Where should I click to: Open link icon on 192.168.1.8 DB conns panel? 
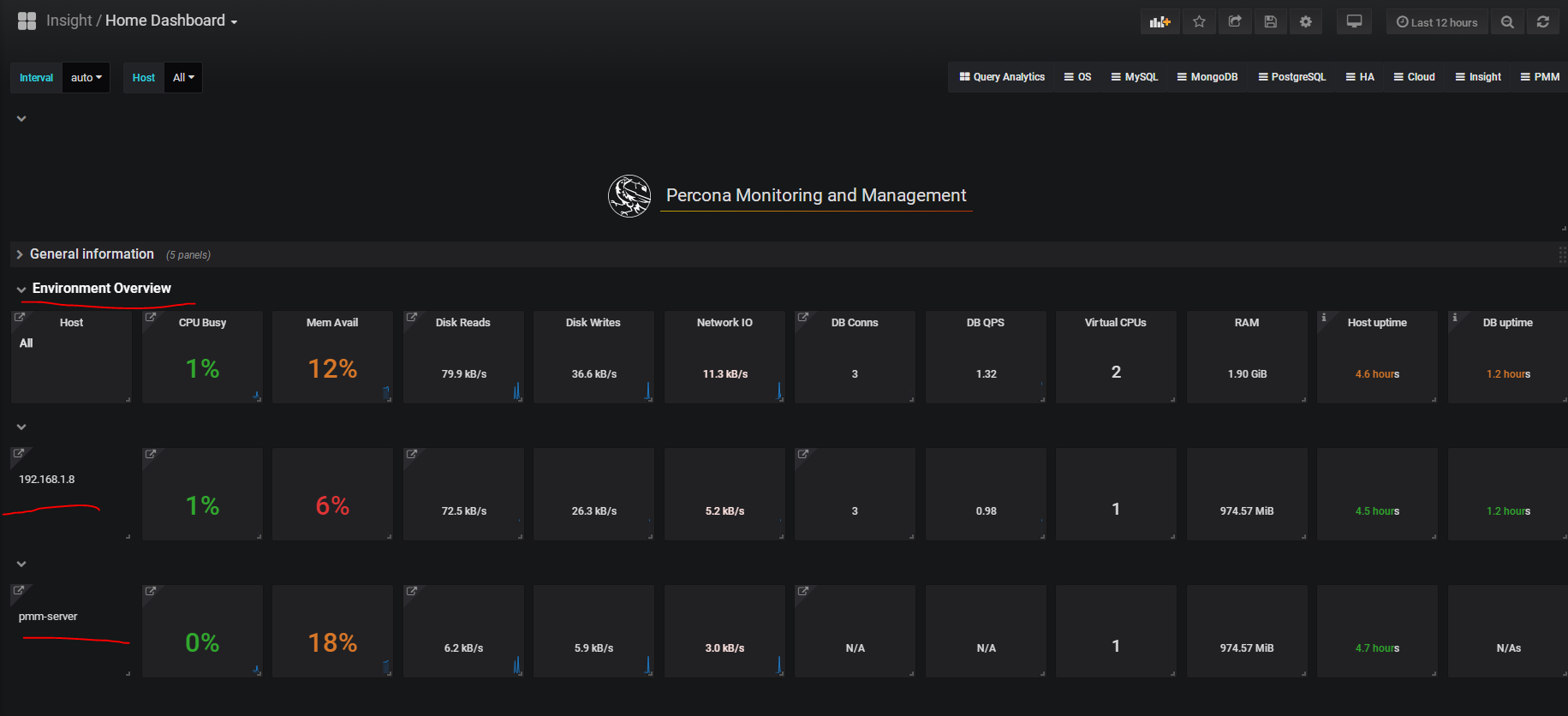coord(802,454)
